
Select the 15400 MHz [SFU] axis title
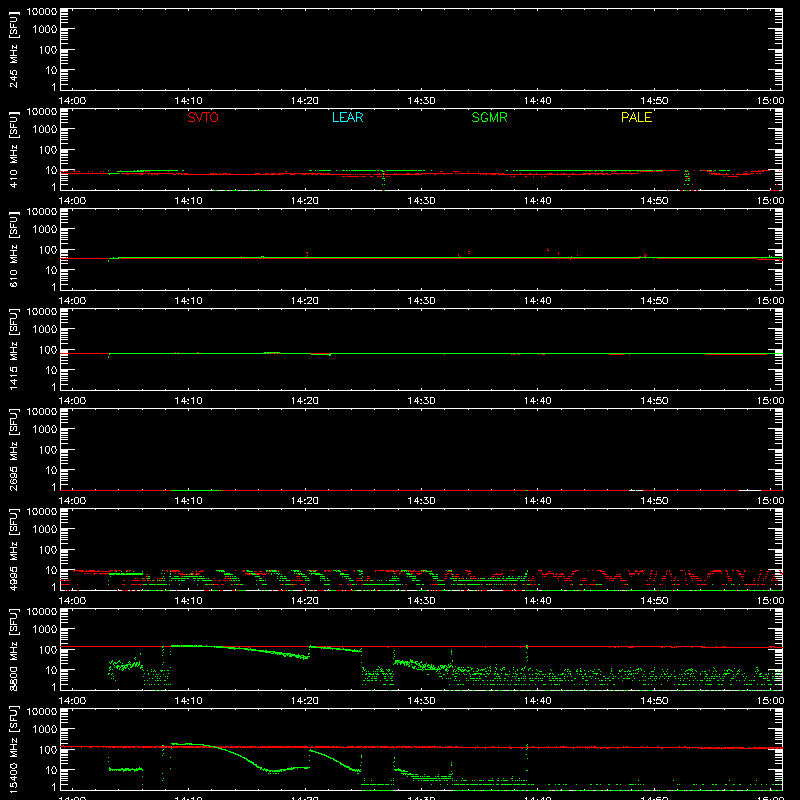(x=13, y=749)
